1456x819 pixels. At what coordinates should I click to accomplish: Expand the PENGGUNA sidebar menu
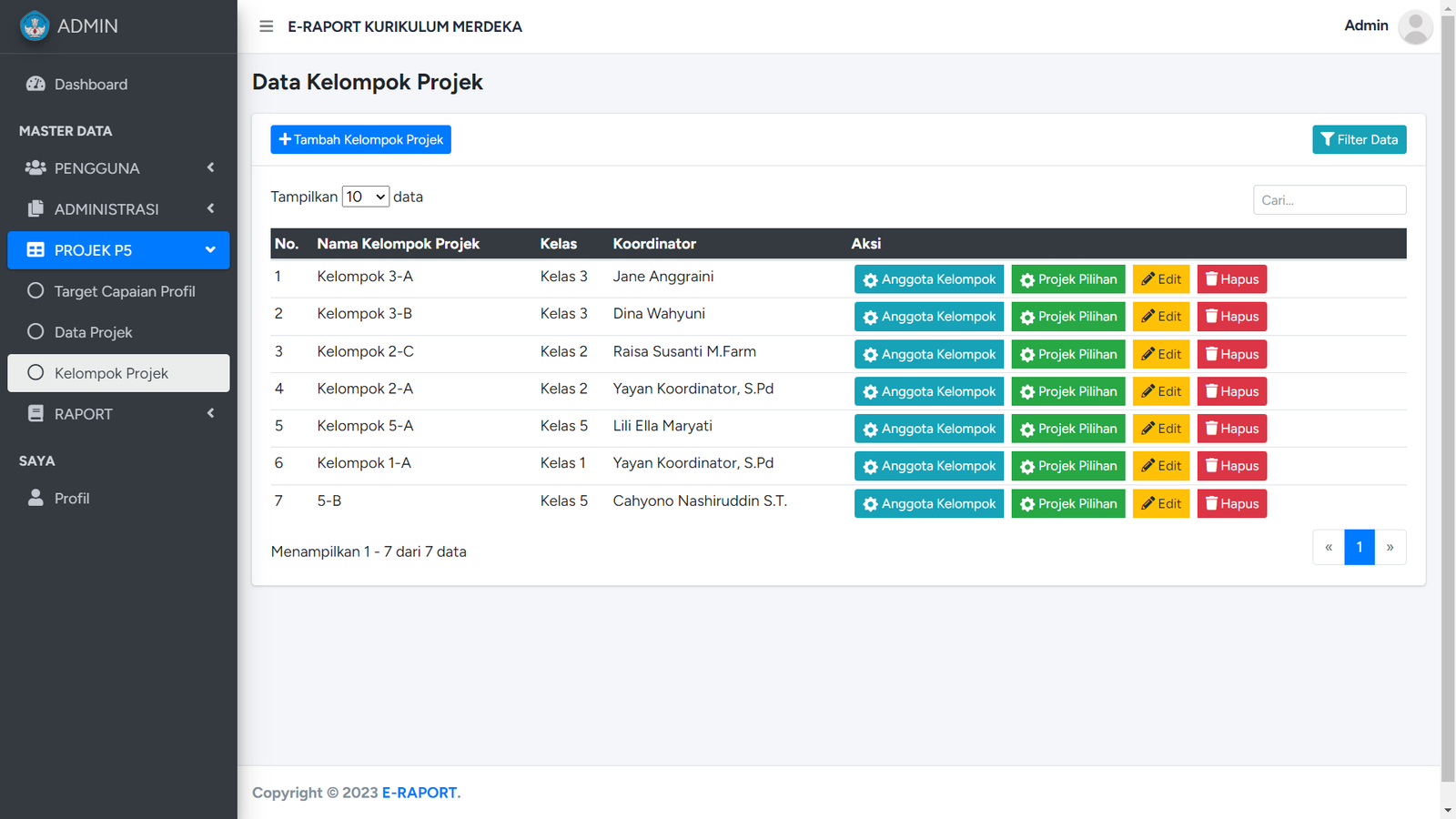point(118,168)
